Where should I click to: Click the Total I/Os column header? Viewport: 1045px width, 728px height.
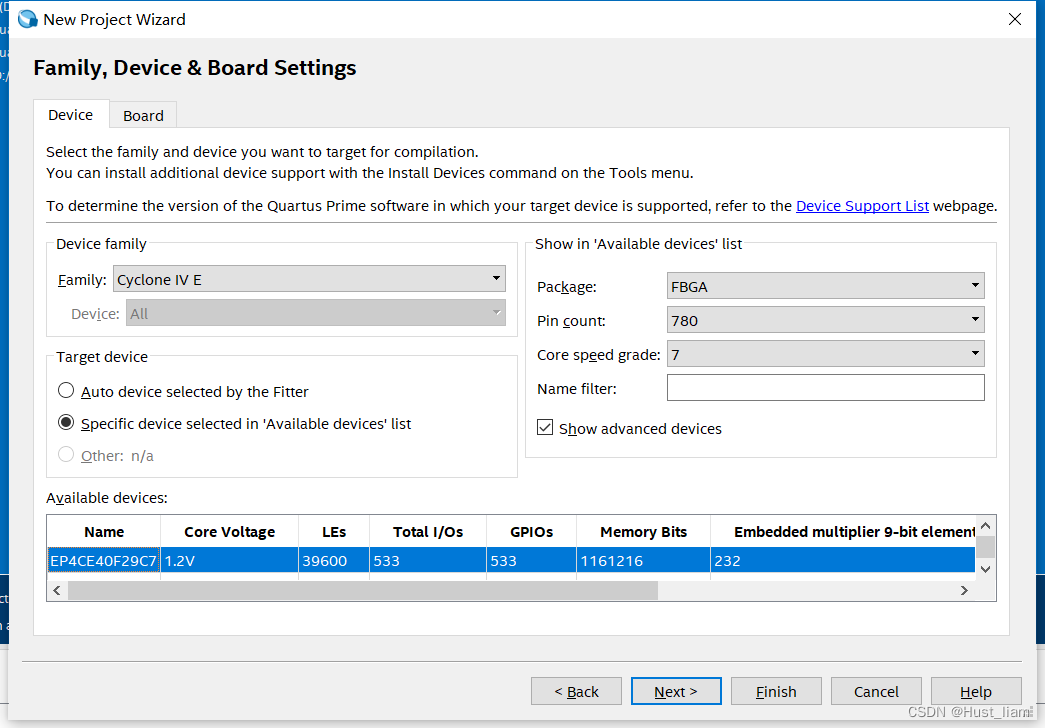tap(428, 532)
